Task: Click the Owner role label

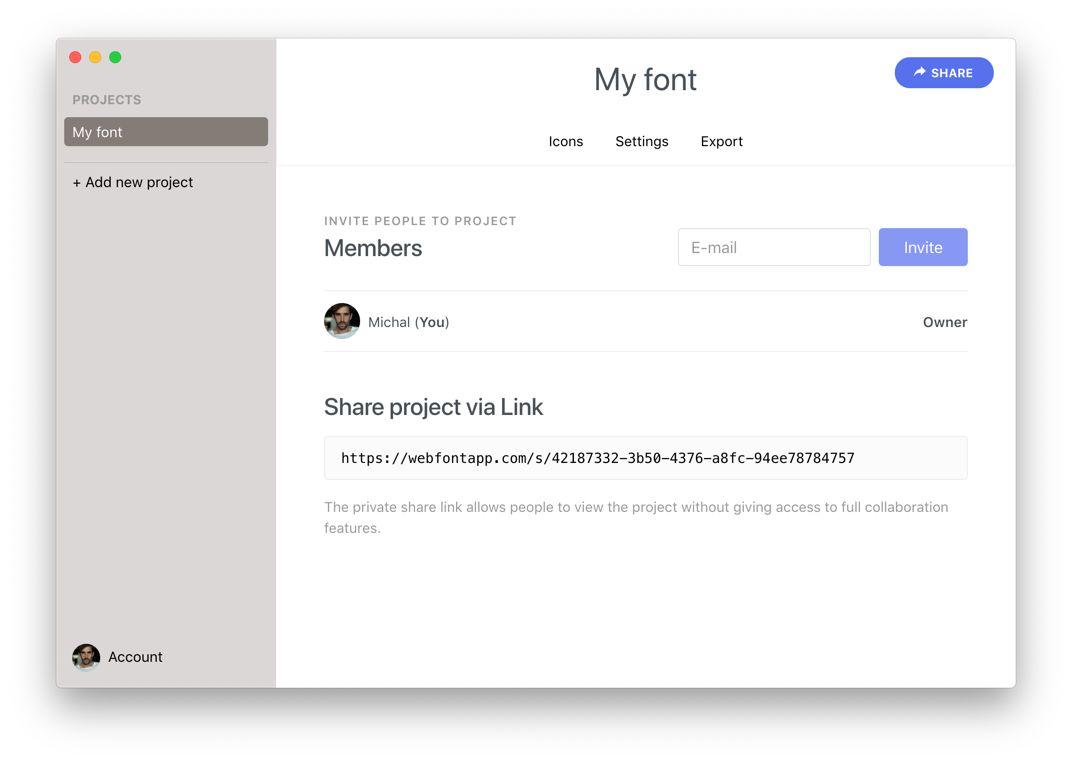Action: click(944, 322)
